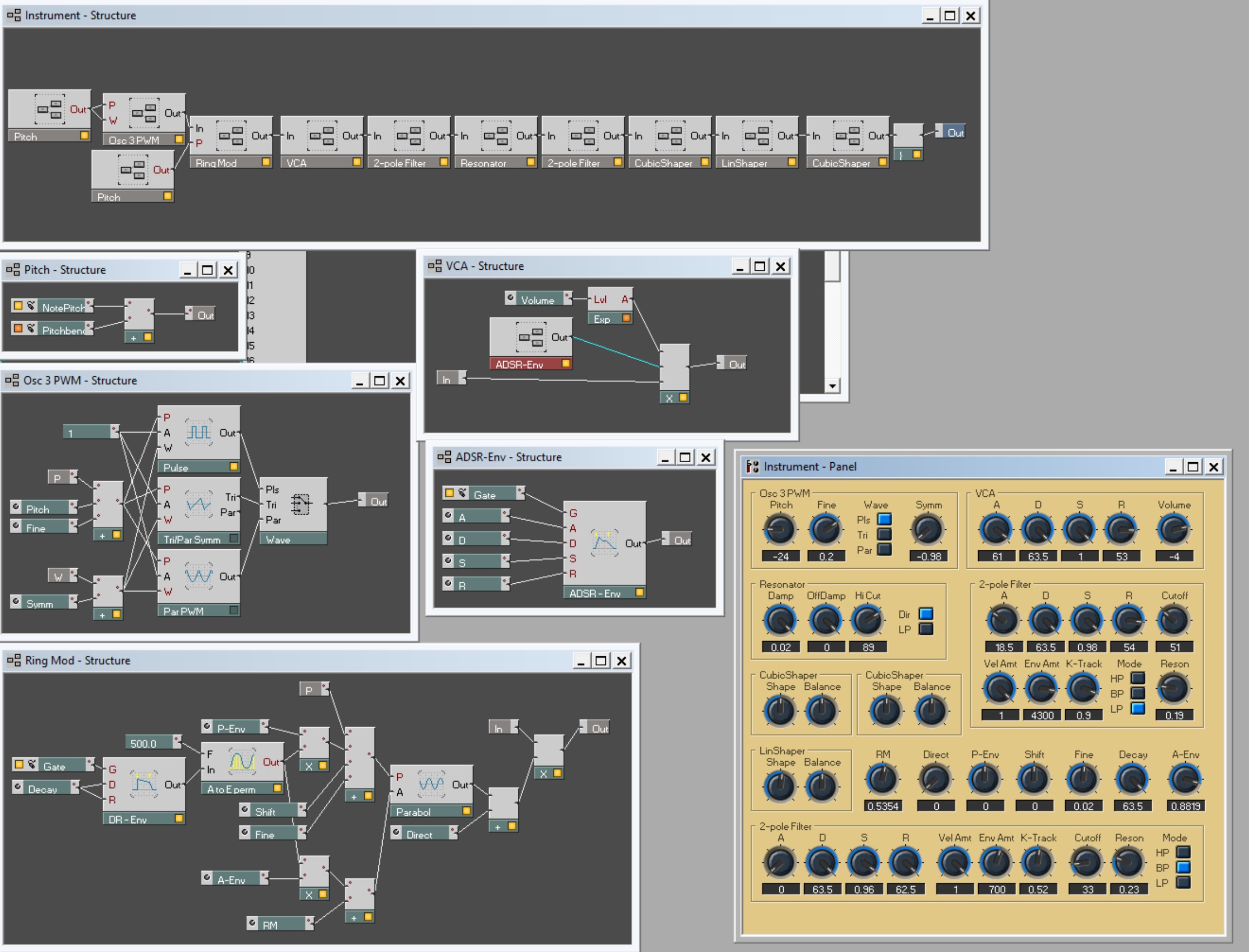1249x952 pixels.
Task: Click the Osc 3 PWM Symm knob in panel
Action: click(x=929, y=530)
